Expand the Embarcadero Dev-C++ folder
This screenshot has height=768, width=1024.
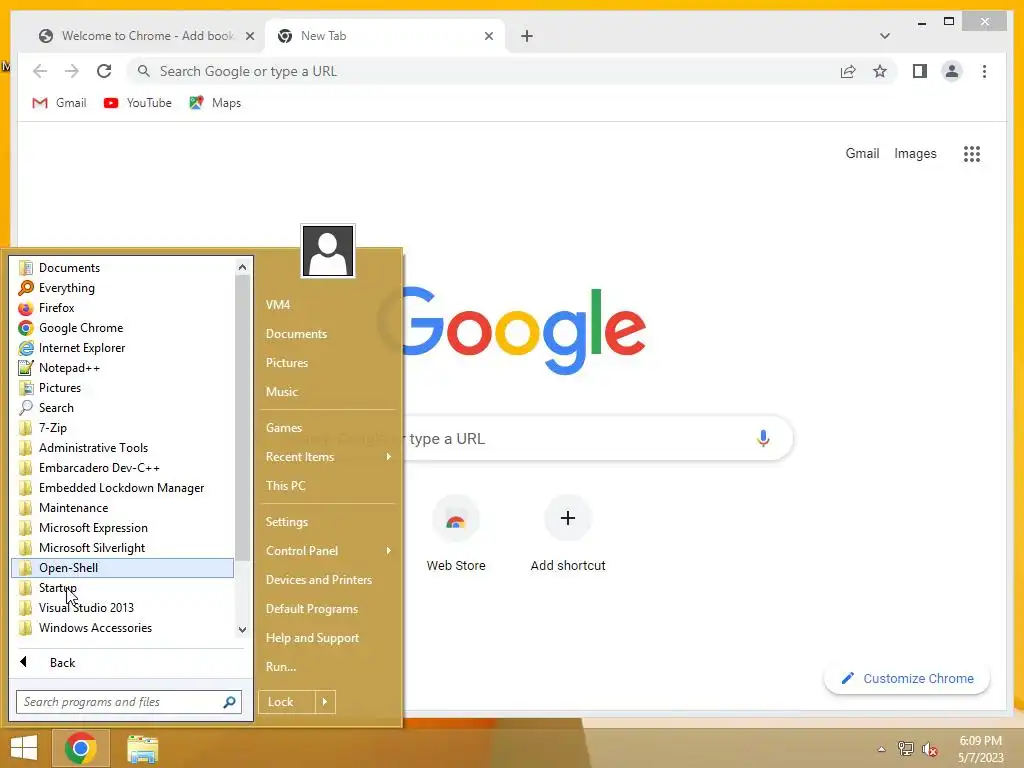click(123, 468)
